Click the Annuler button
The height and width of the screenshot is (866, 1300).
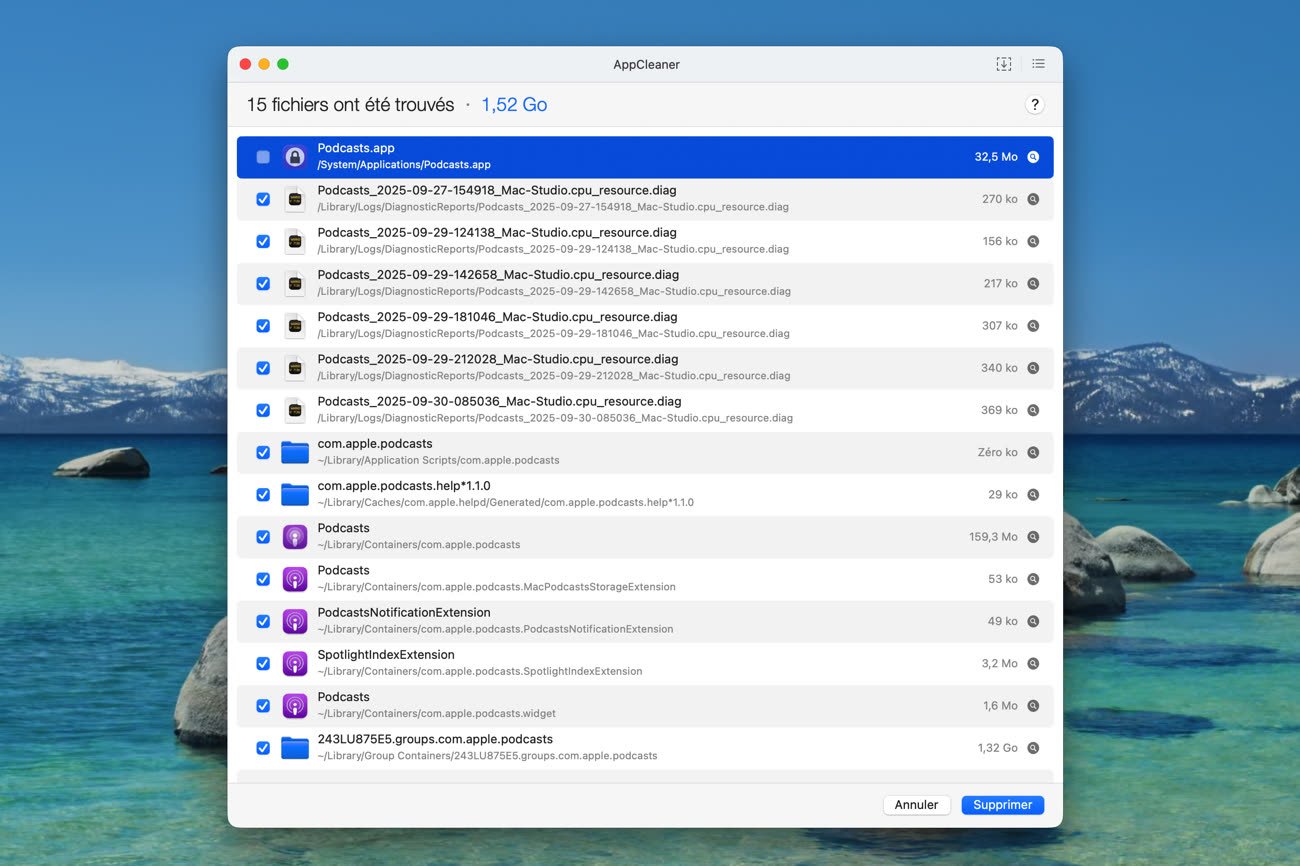pos(916,805)
